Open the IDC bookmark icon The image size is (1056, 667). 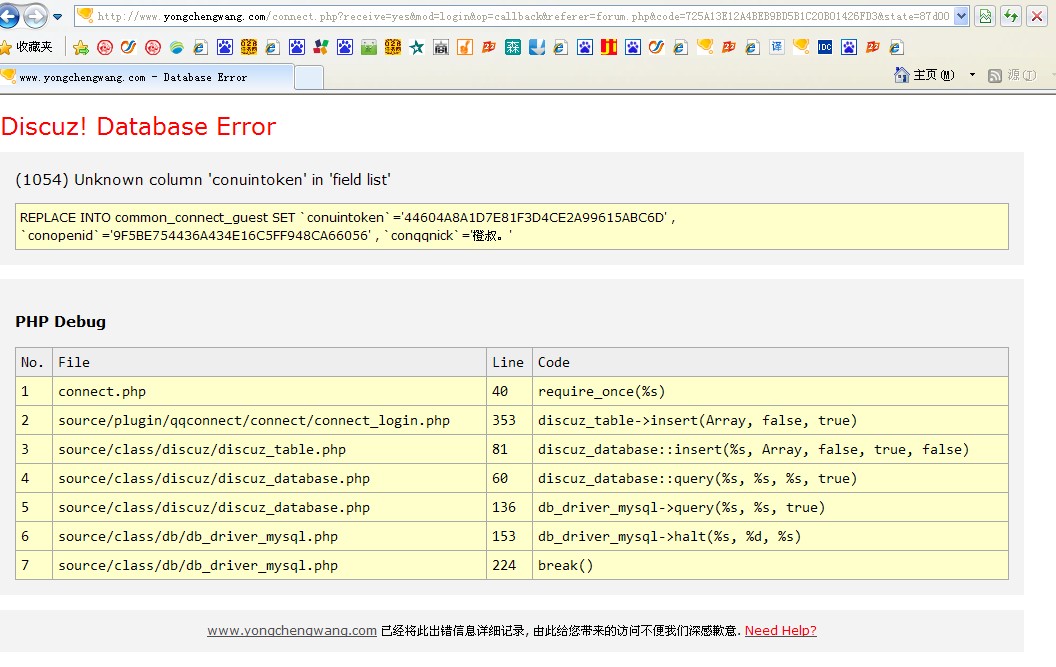click(x=825, y=47)
